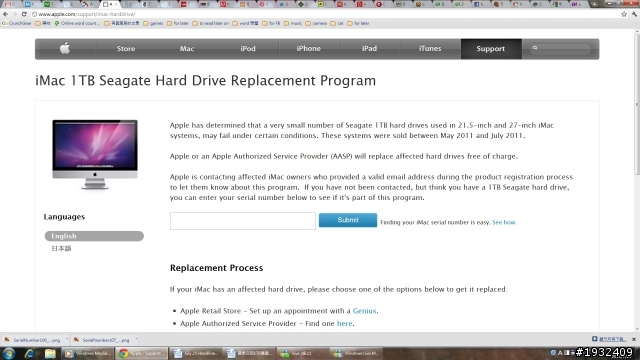Screen dimensions: 640x360
Task: Close the downloads bar
Action: [x=634, y=339]
